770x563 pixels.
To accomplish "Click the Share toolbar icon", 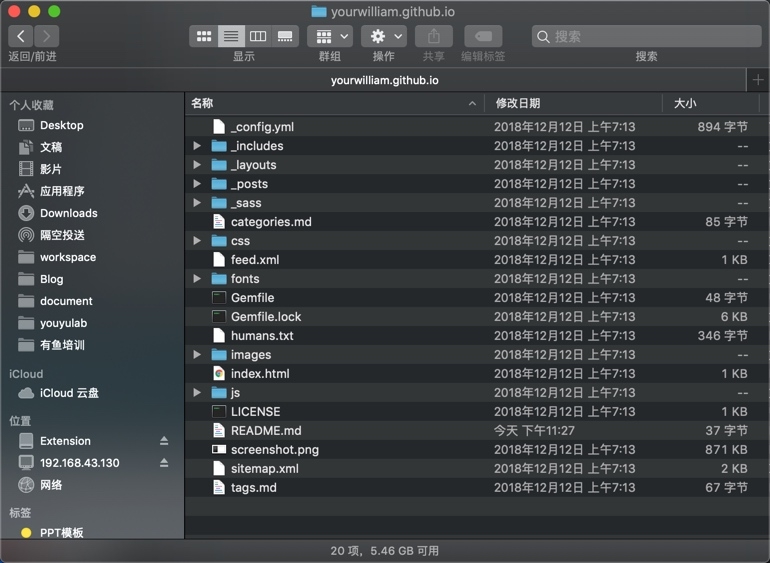I will coord(433,36).
